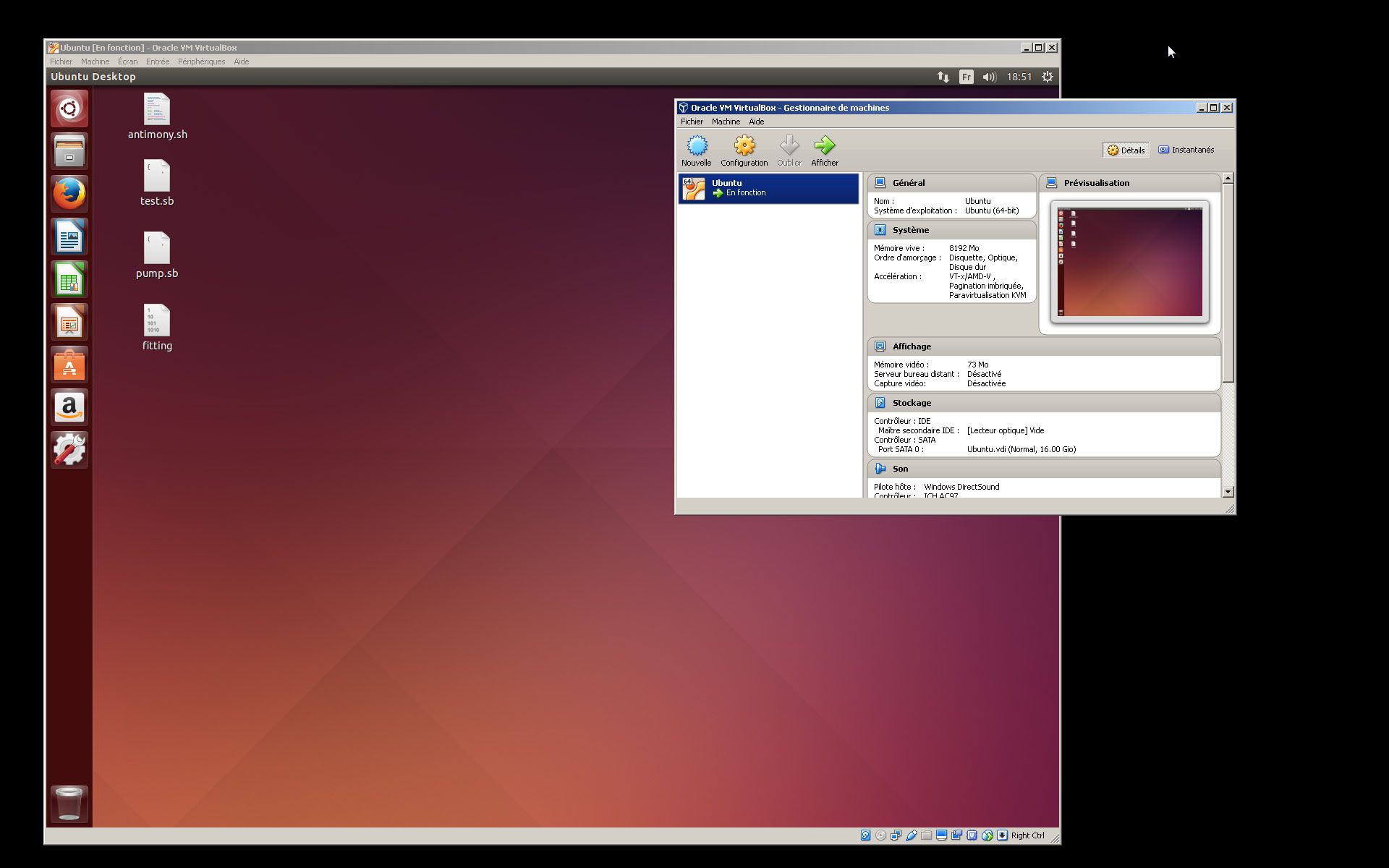Image resolution: width=1389 pixels, height=868 pixels.
Task: Click the Général section header
Action: click(951, 183)
